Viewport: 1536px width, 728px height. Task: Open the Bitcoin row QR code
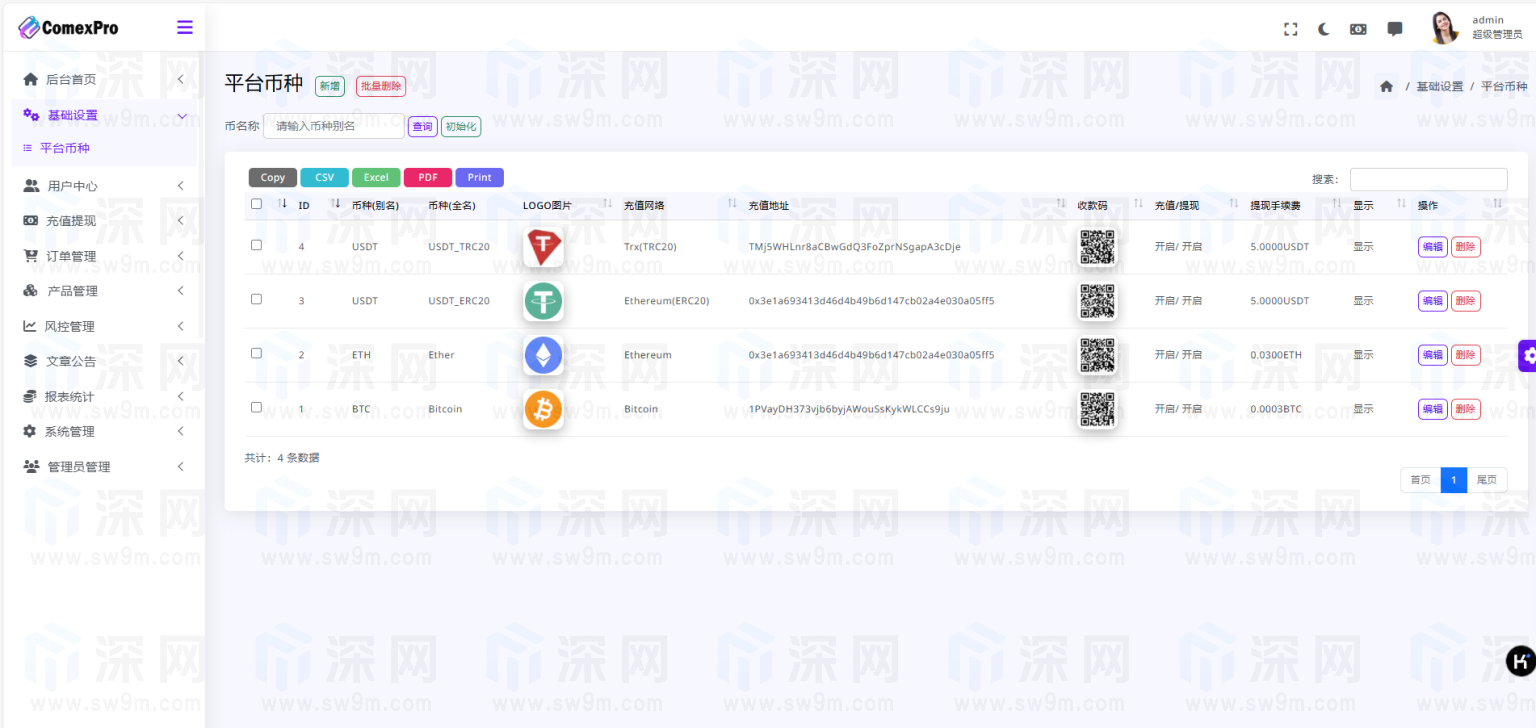[1097, 409]
